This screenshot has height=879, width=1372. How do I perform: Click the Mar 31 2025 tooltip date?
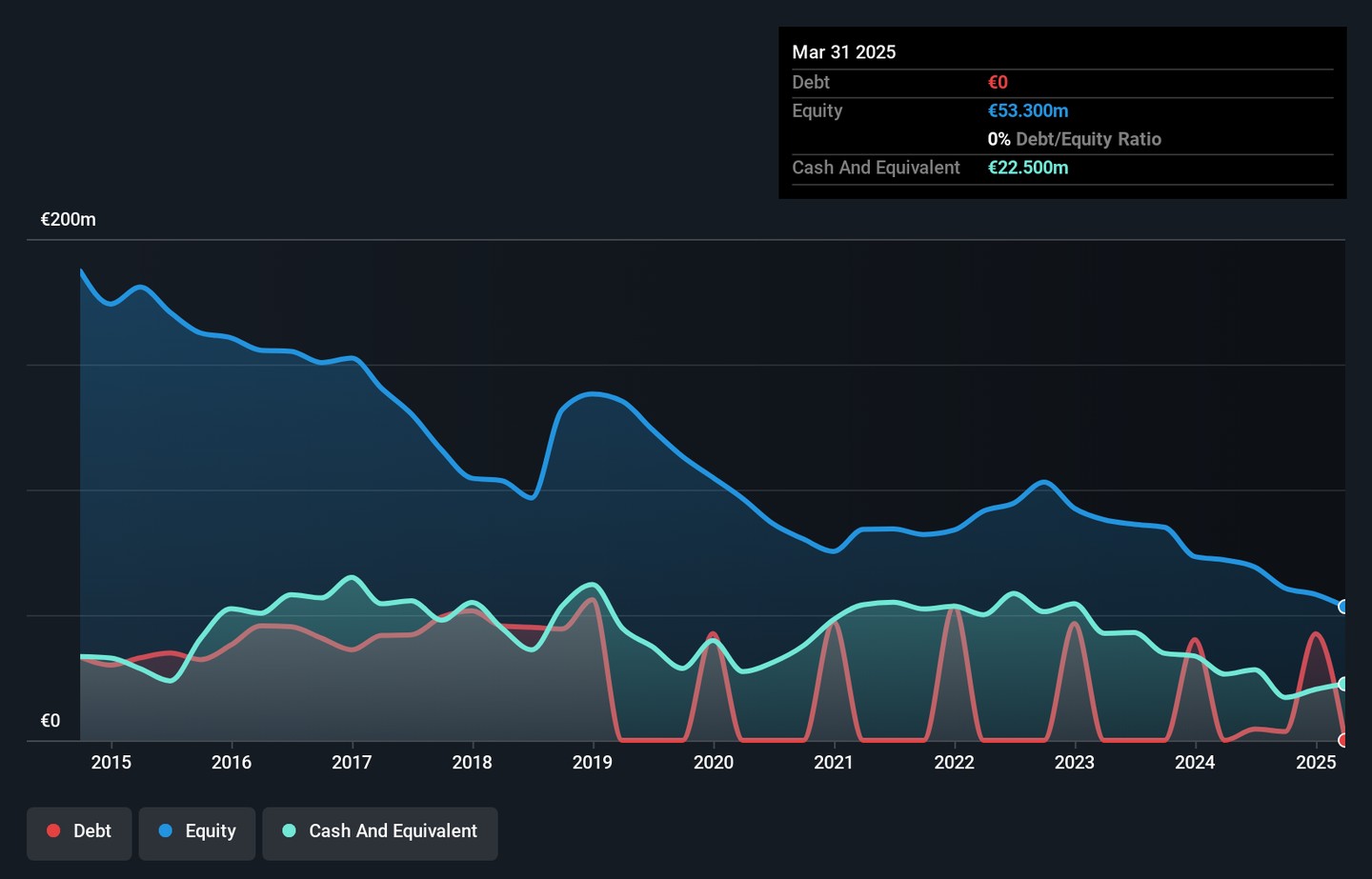tap(844, 52)
